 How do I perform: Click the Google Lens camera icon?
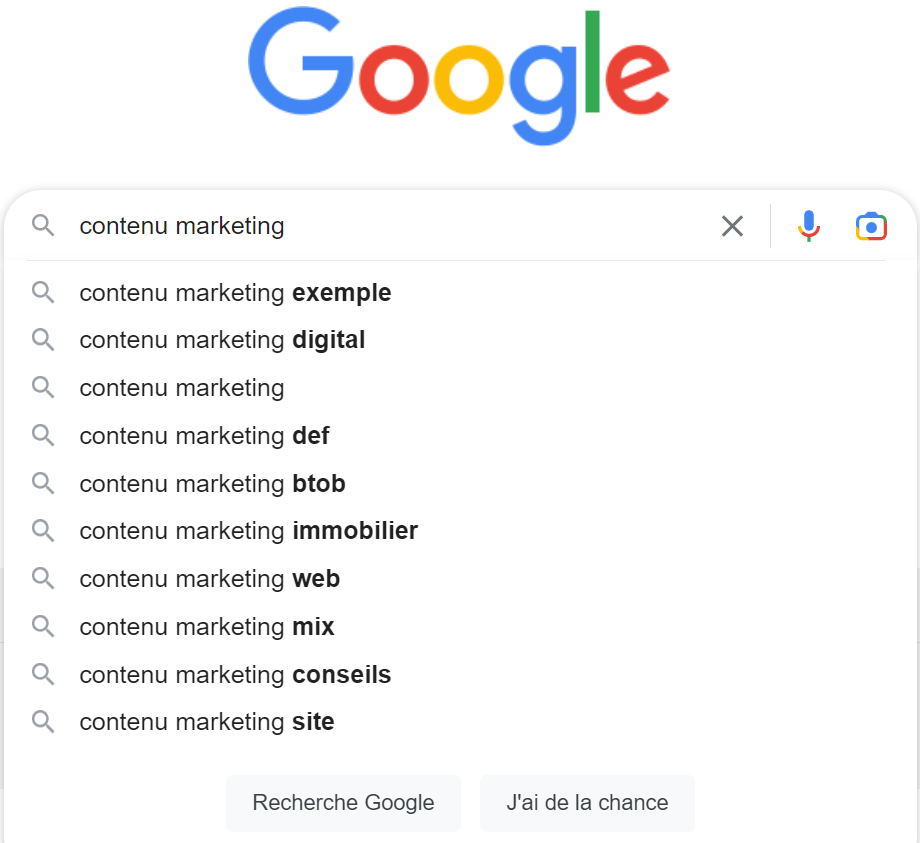[x=871, y=226]
